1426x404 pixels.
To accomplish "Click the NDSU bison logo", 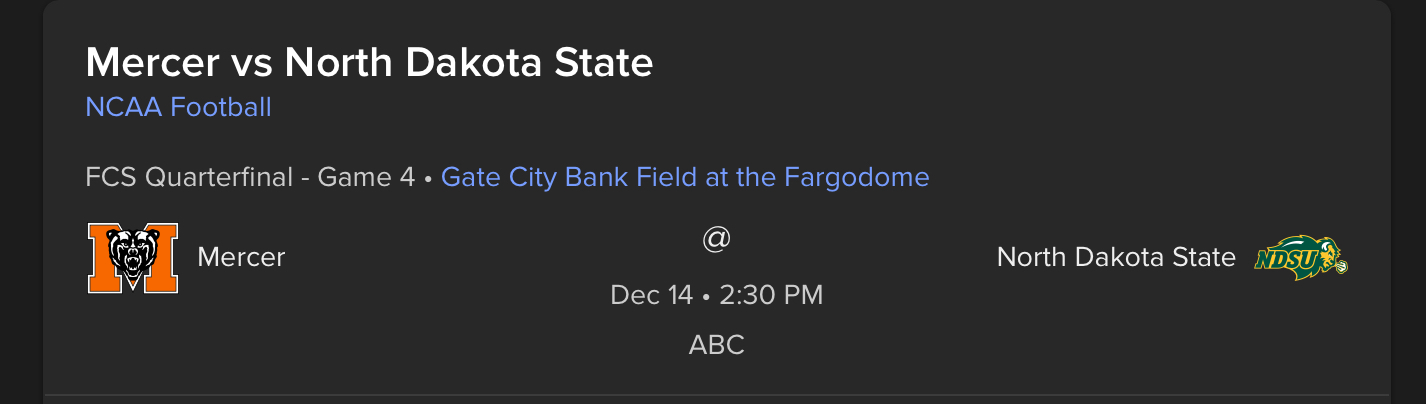I will [x=1301, y=257].
